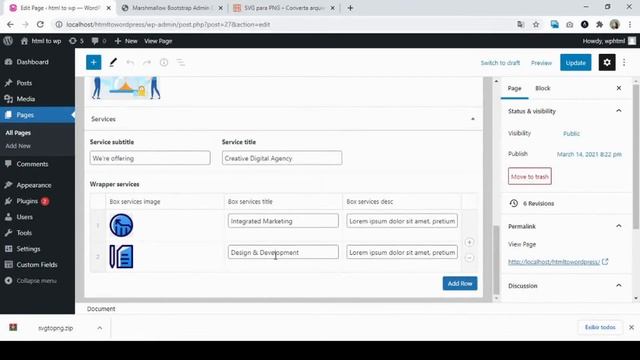
Task: Open the block inserter plus button
Action: [x=93, y=62]
